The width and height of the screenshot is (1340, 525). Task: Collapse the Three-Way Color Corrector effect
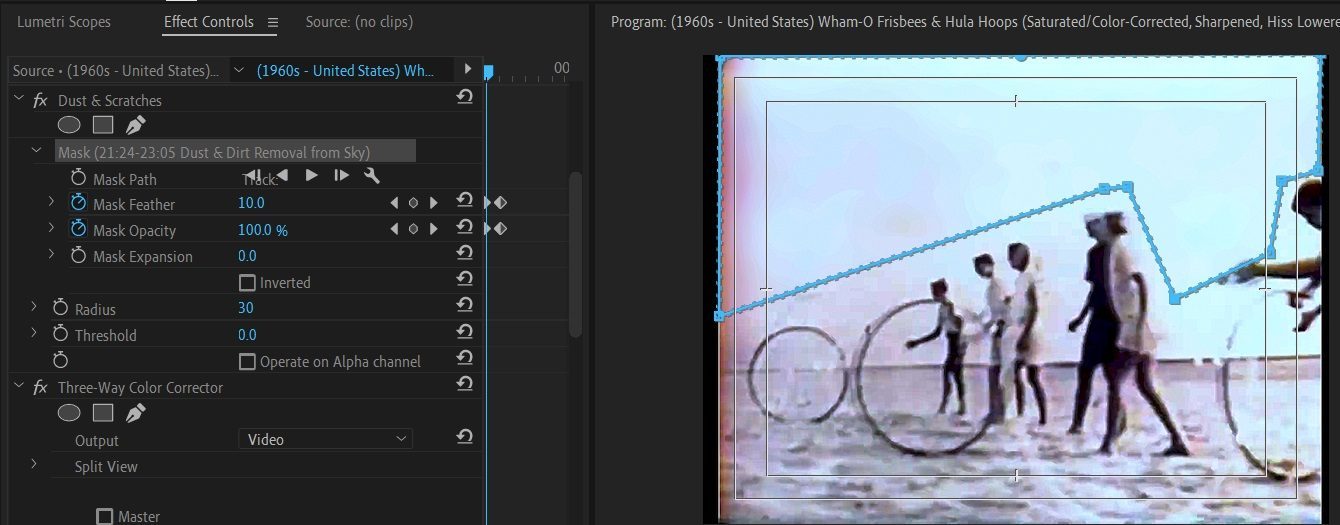[x=19, y=386]
